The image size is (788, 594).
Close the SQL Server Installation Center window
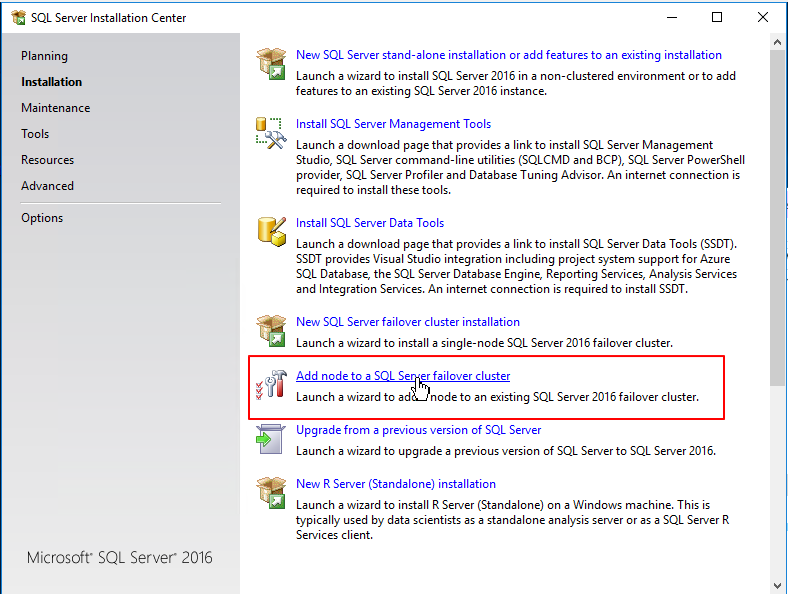[762, 18]
